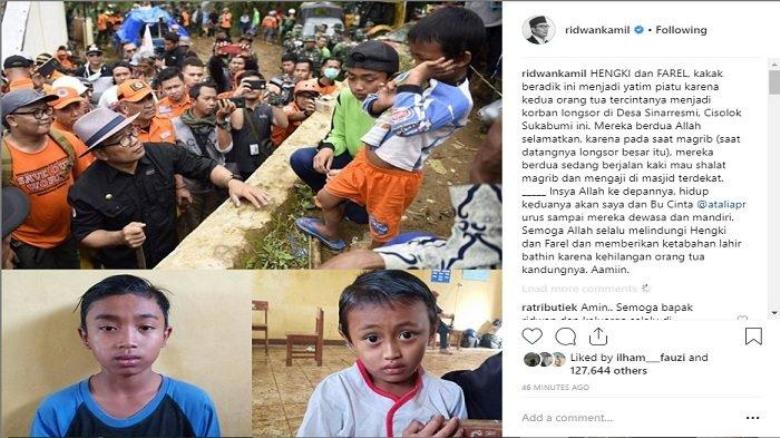Screen dimensions: 780x438
Task: Share the post via share icon
Action: tap(598, 336)
